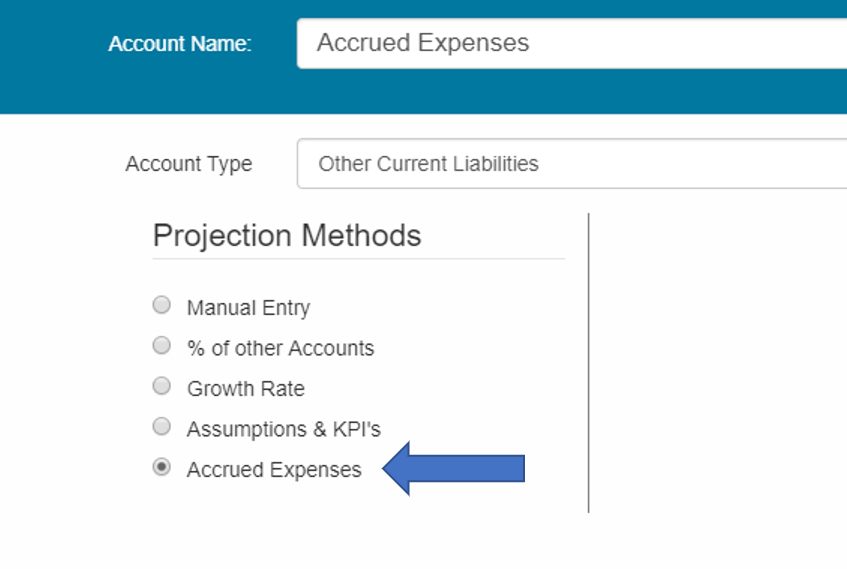Click the Accrued Expenses projection method label
This screenshot has width=847, height=569.
coord(274,470)
